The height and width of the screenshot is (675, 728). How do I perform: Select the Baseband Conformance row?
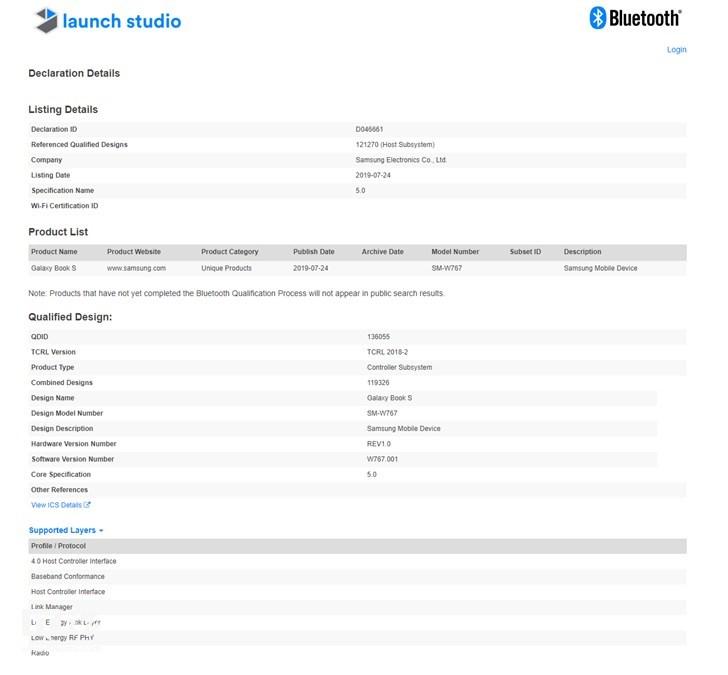(67, 576)
